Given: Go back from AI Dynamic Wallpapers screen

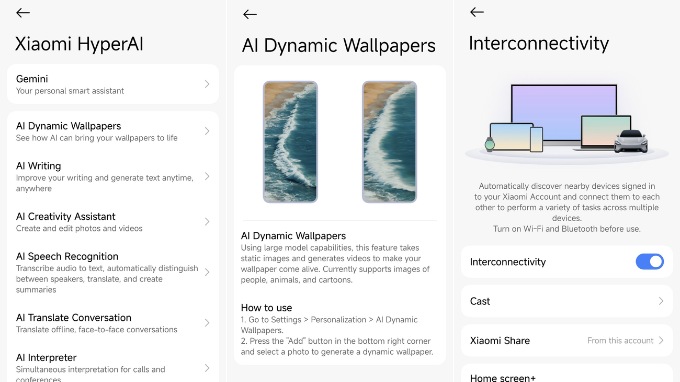Looking at the screenshot, I should (250, 14).
